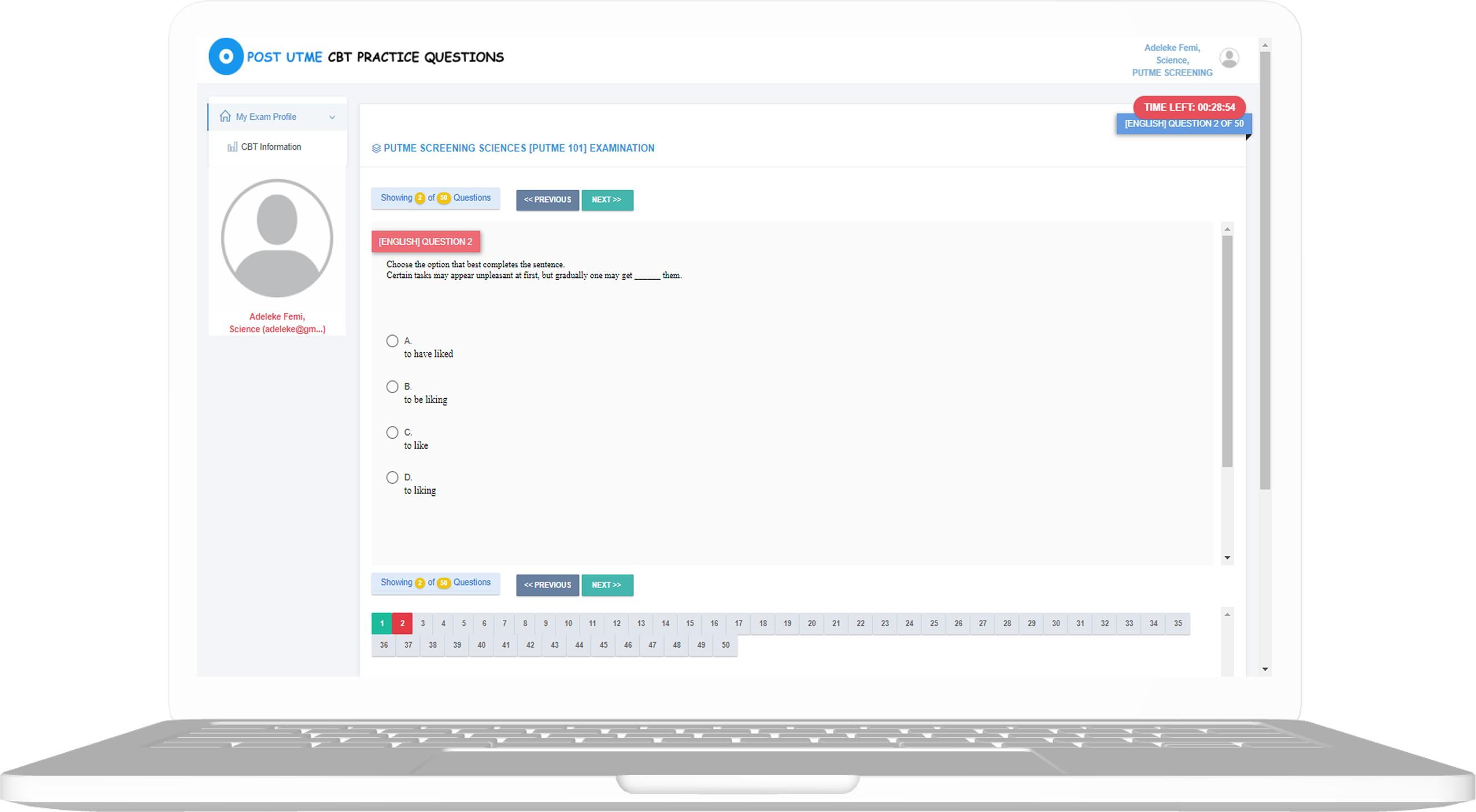Click the home icon beside My Exam Profile
This screenshot has height=812, width=1476.
pos(225,116)
